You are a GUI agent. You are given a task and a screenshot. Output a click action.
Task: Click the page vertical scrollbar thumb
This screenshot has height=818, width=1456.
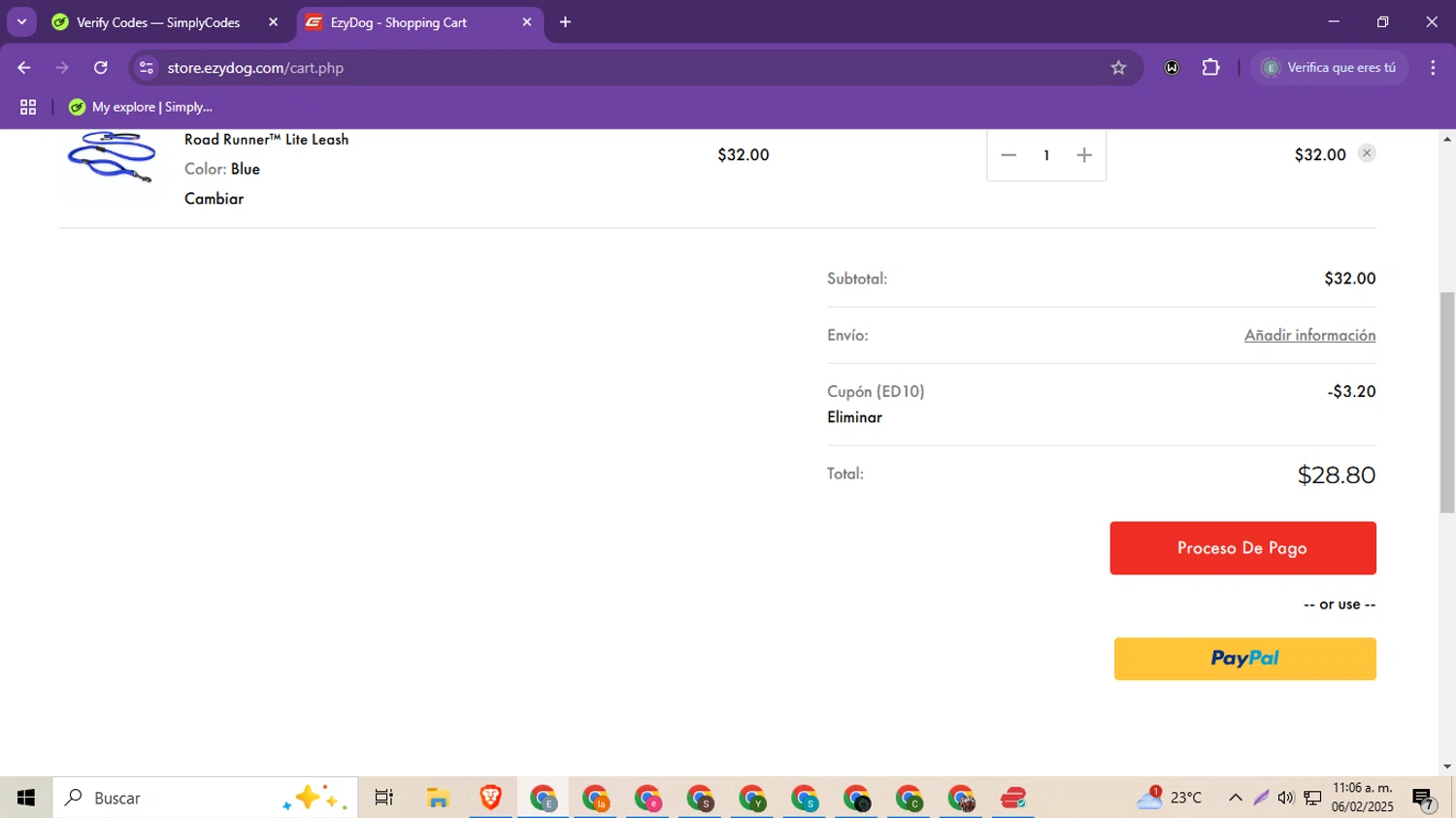(x=1447, y=402)
